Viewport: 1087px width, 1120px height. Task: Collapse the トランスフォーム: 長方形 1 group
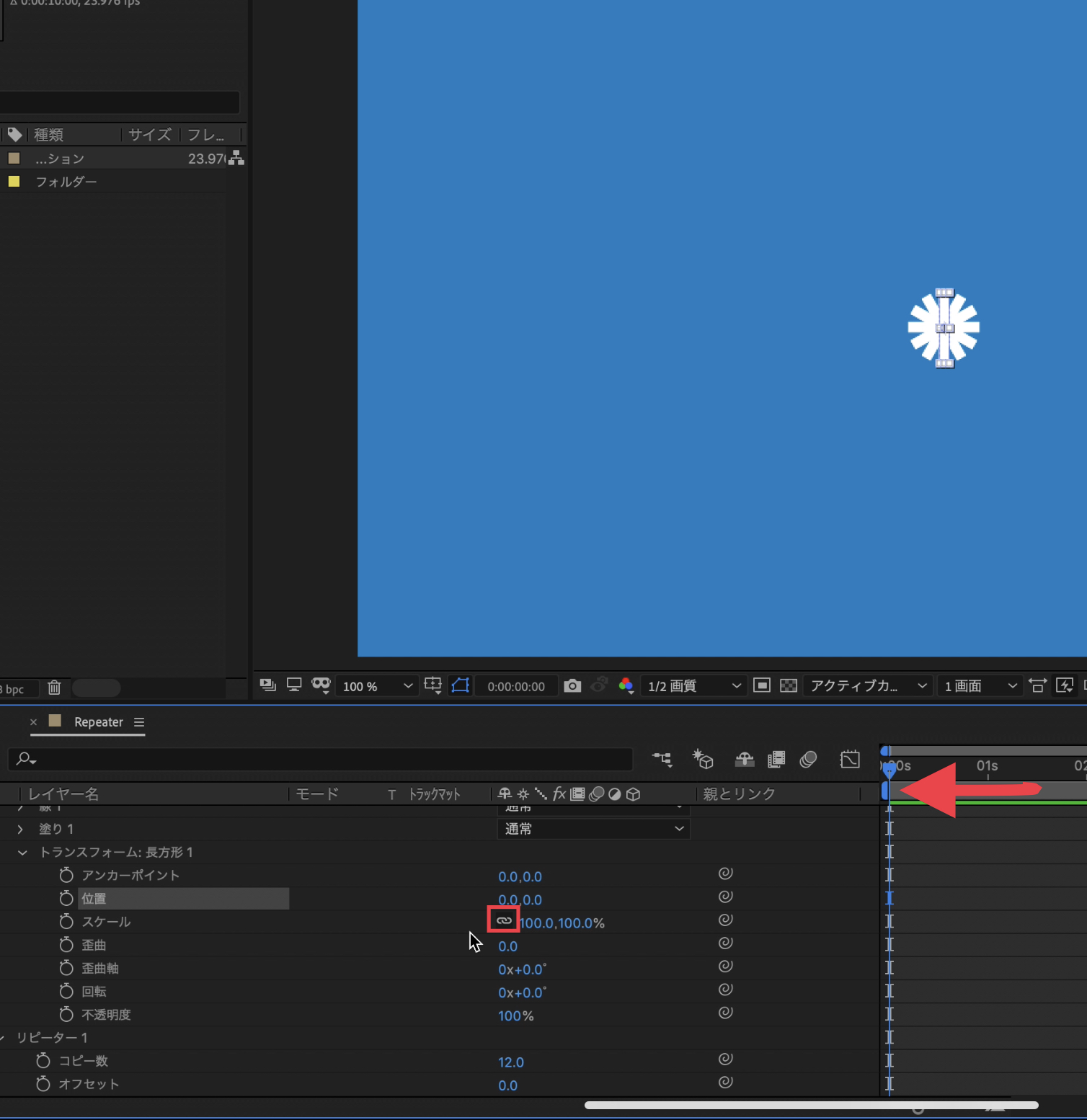coord(22,853)
